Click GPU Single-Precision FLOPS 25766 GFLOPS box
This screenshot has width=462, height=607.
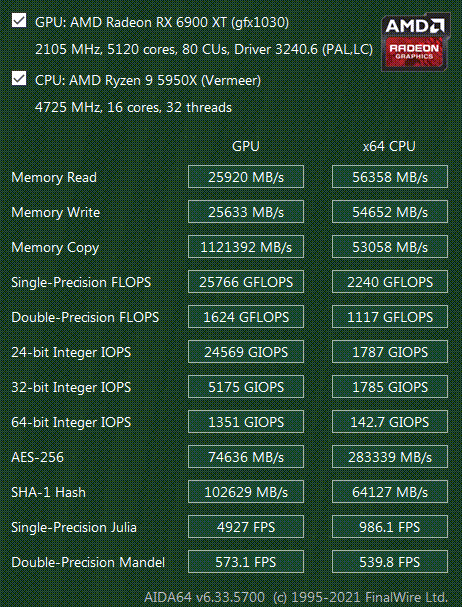point(246,282)
